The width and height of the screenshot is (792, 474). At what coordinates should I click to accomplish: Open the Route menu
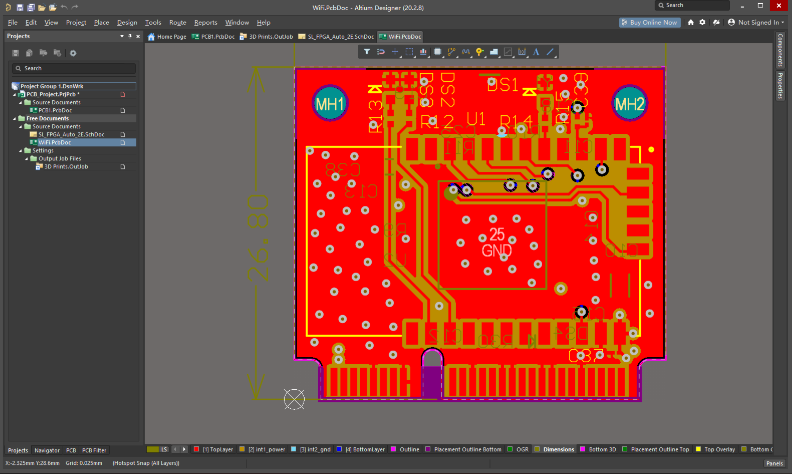pos(178,22)
